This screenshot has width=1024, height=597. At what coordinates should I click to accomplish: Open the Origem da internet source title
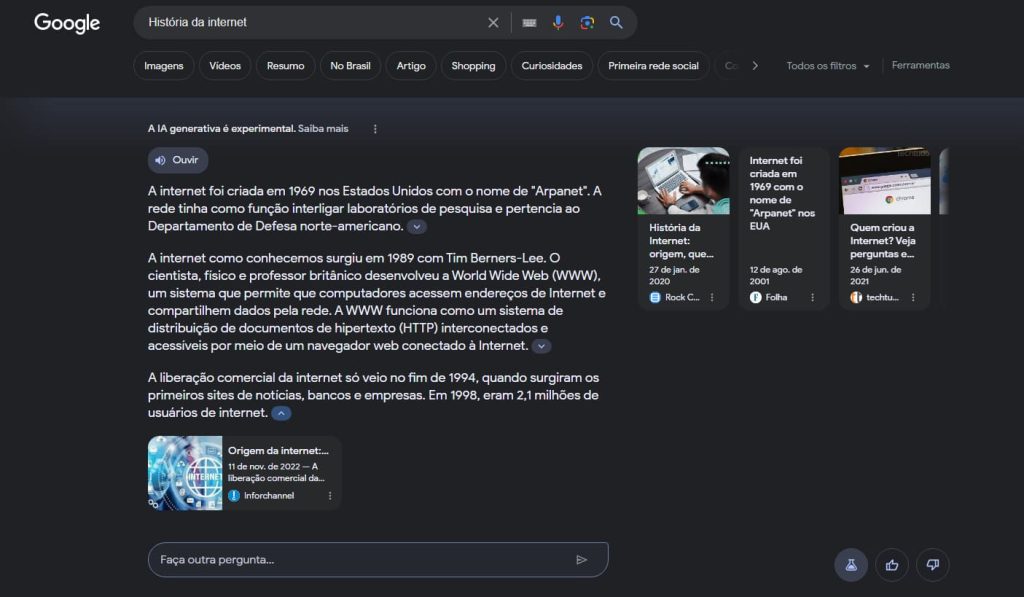pos(278,451)
